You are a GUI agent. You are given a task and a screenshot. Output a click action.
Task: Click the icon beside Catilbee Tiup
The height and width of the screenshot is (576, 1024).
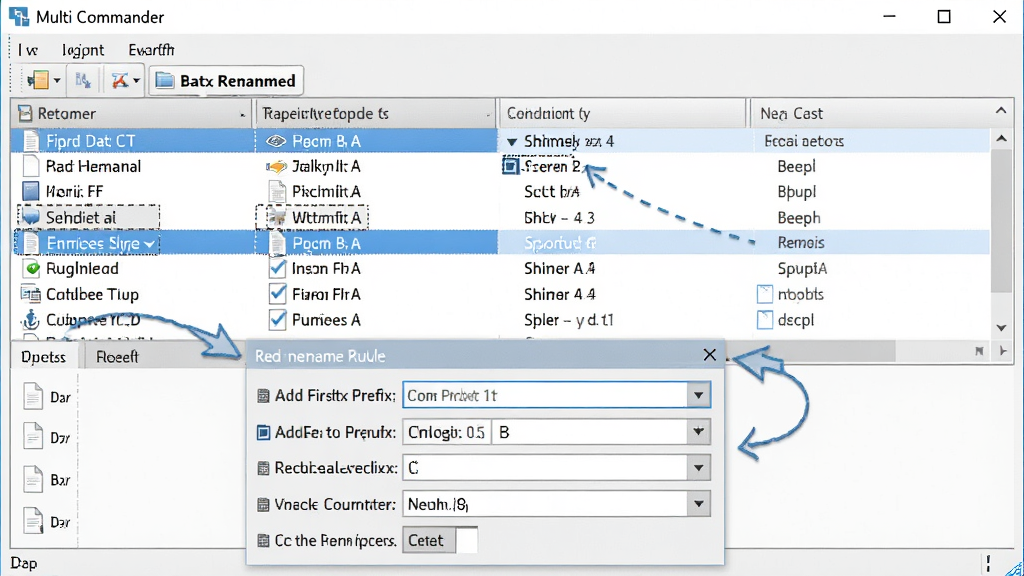click(x=31, y=294)
